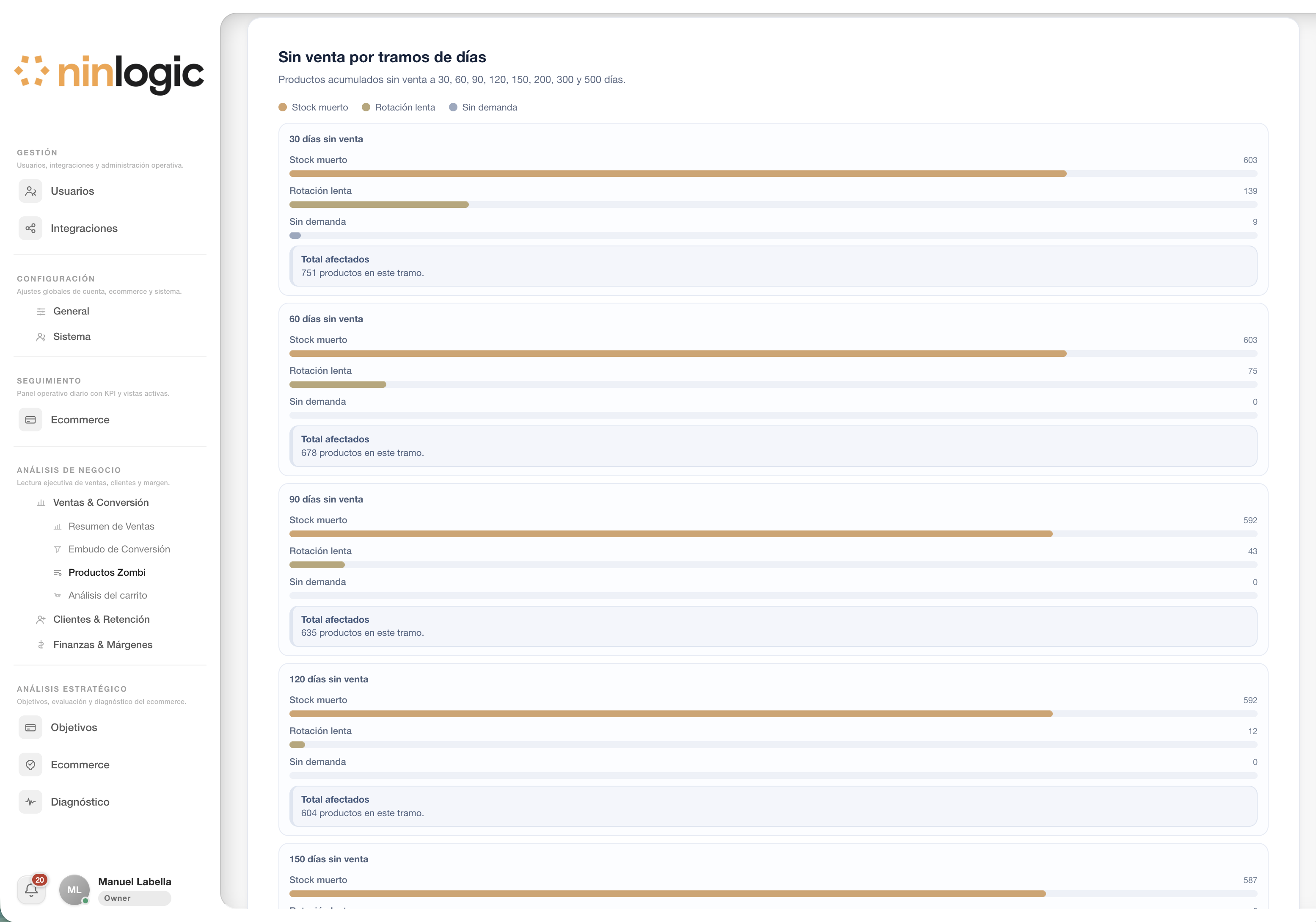Click the GESTIÓN section header
Image resolution: width=1316 pixels, height=922 pixels.
37,152
